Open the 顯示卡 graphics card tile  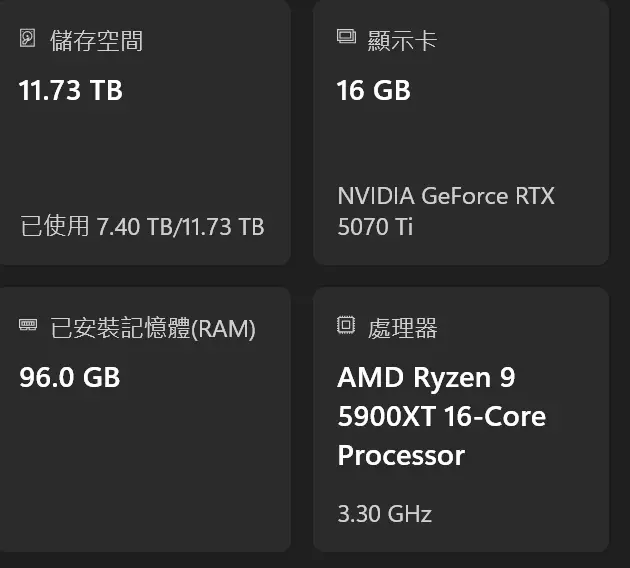click(461, 133)
